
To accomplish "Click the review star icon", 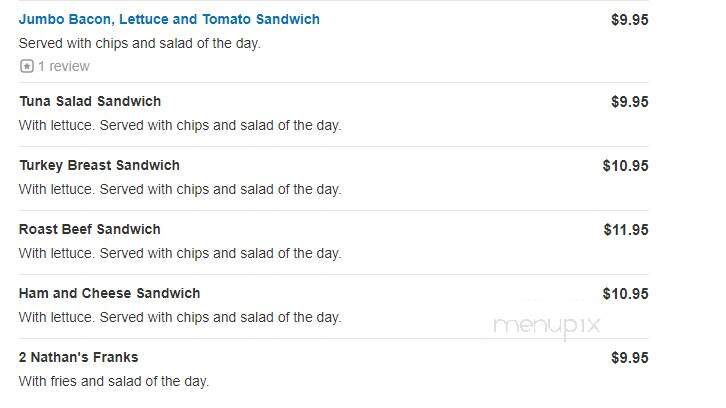I will pyautogui.click(x=27, y=66).
